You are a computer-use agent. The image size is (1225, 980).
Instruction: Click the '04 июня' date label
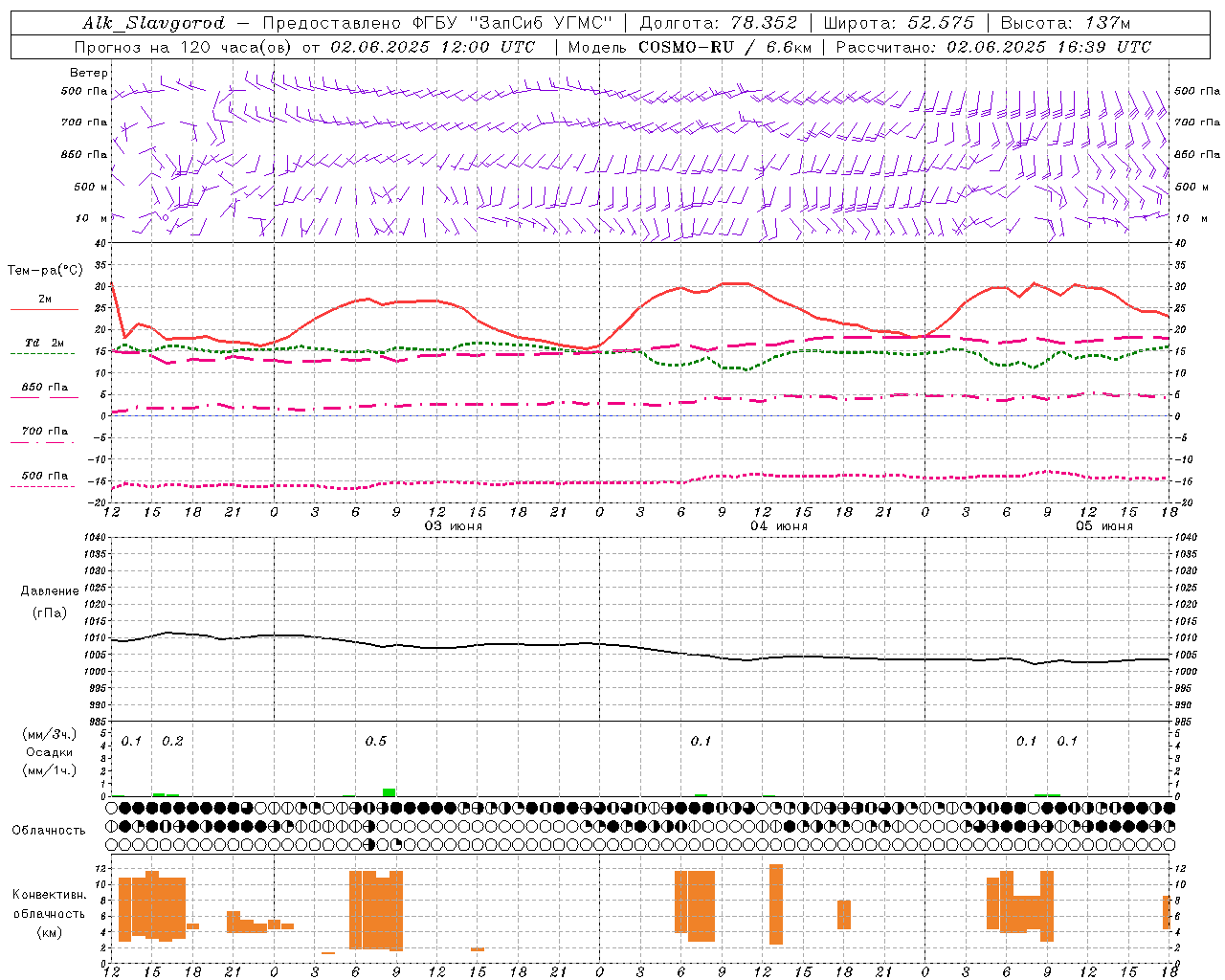(779, 526)
